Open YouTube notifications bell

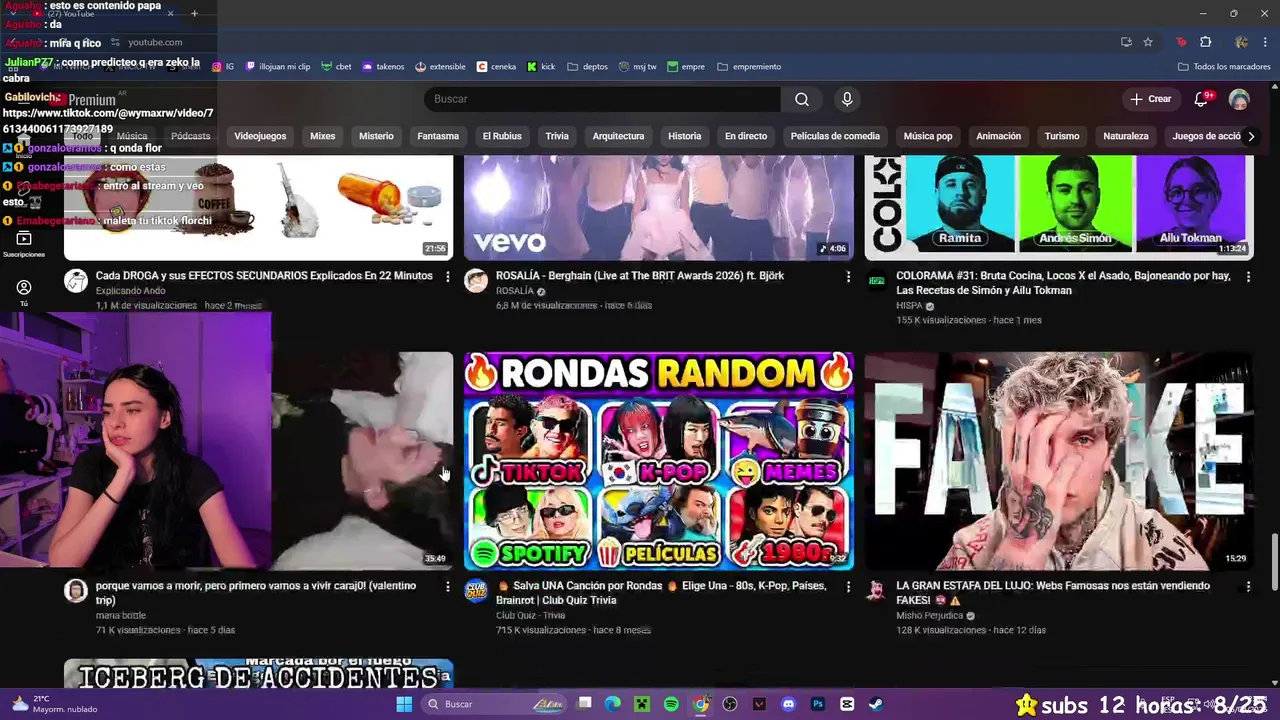tap(1202, 99)
